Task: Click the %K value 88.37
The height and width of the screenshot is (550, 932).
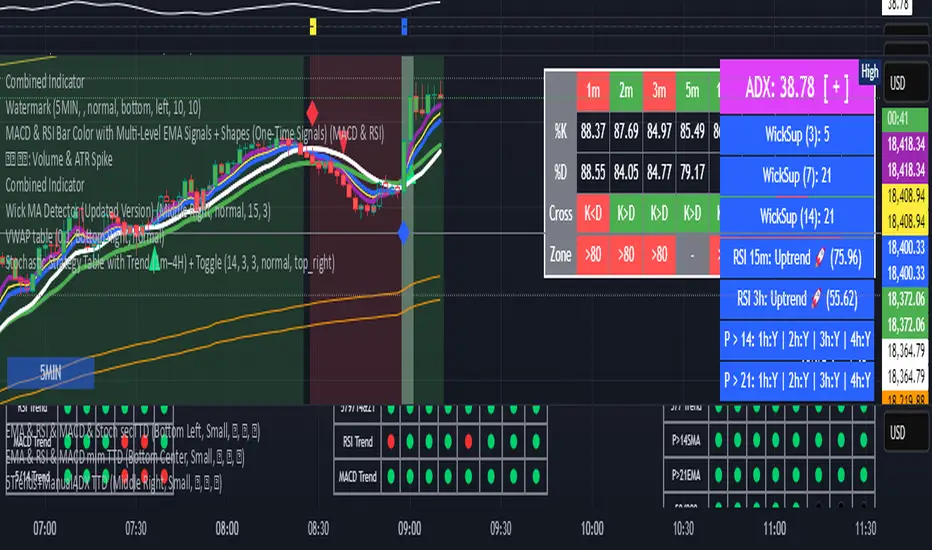Action: (593, 131)
